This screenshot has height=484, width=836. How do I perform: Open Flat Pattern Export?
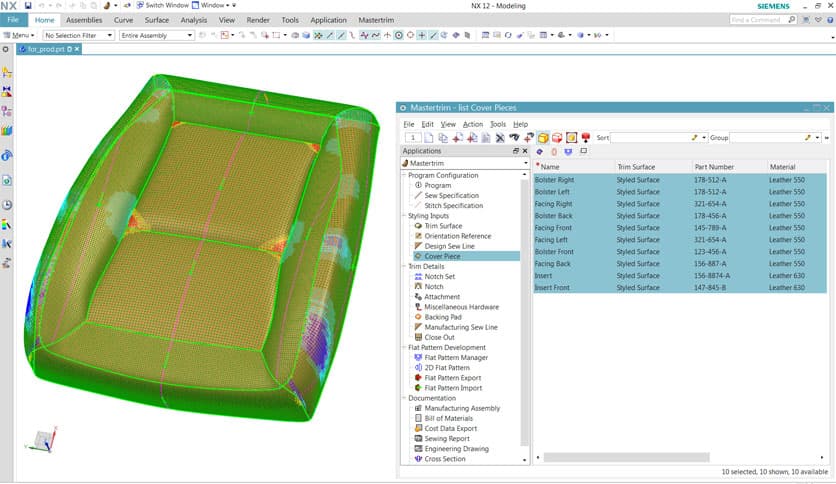[452, 378]
